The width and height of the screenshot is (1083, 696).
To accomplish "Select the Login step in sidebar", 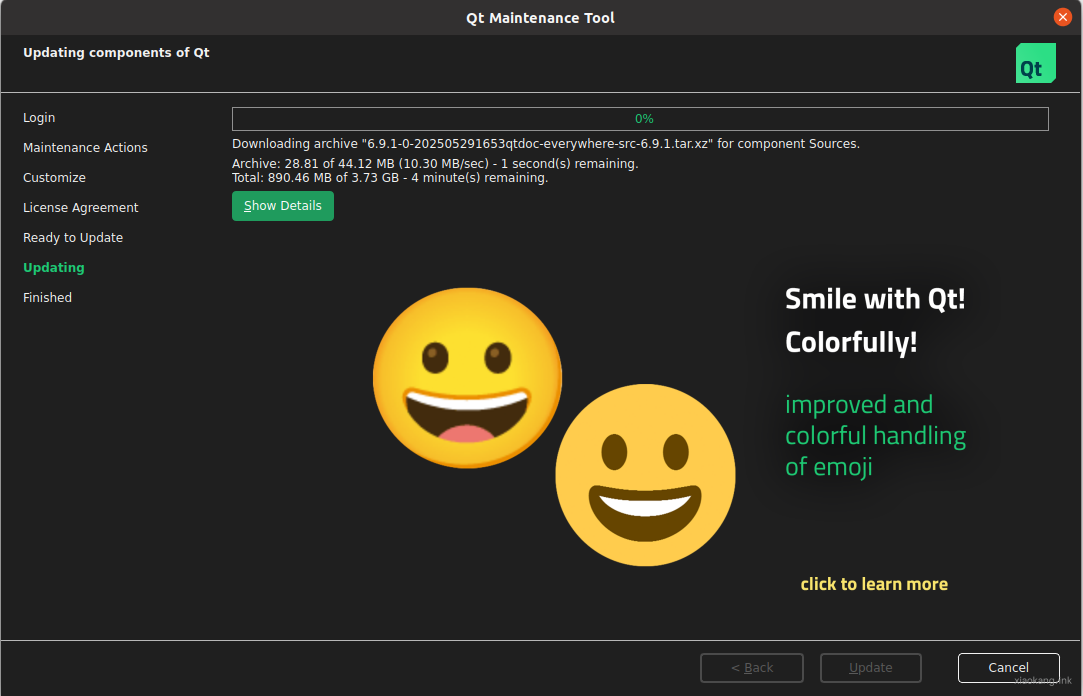I will [x=39, y=117].
